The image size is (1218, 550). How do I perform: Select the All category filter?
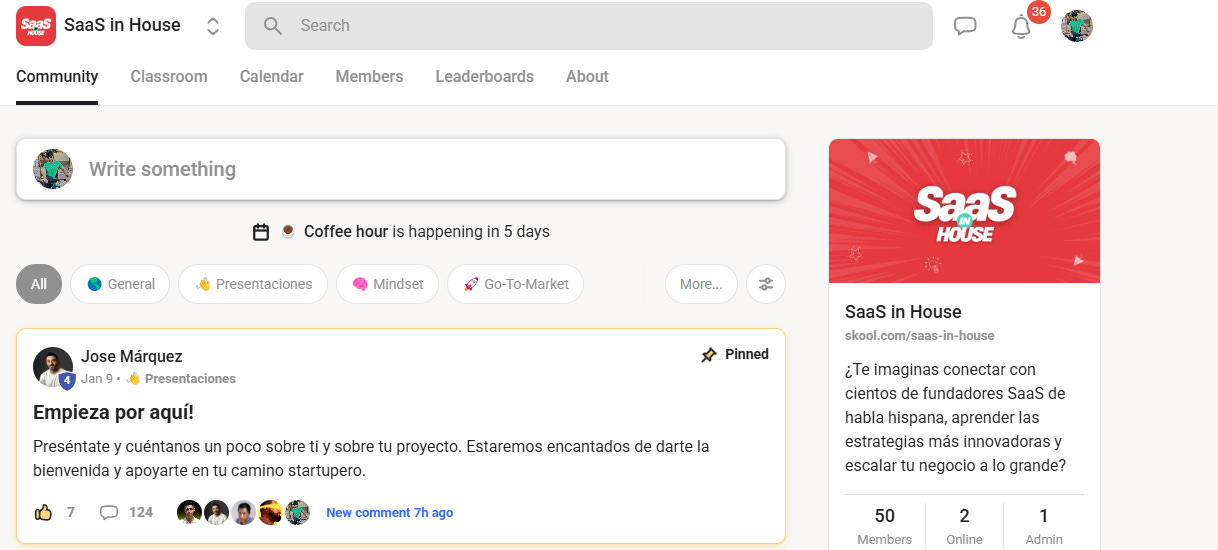pyautogui.click(x=39, y=284)
